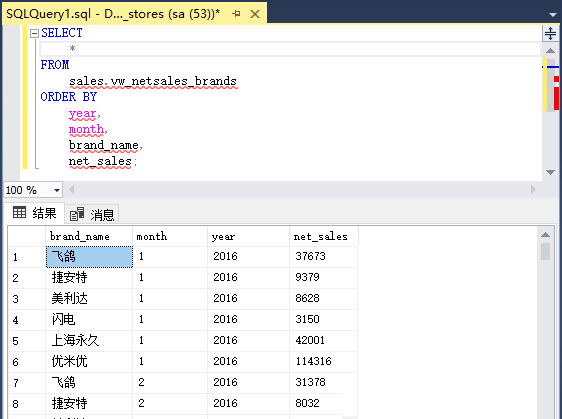Select the 飞鸽 cell in row 1
Viewport: 562px width, 419px height.
click(x=89, y=257)
